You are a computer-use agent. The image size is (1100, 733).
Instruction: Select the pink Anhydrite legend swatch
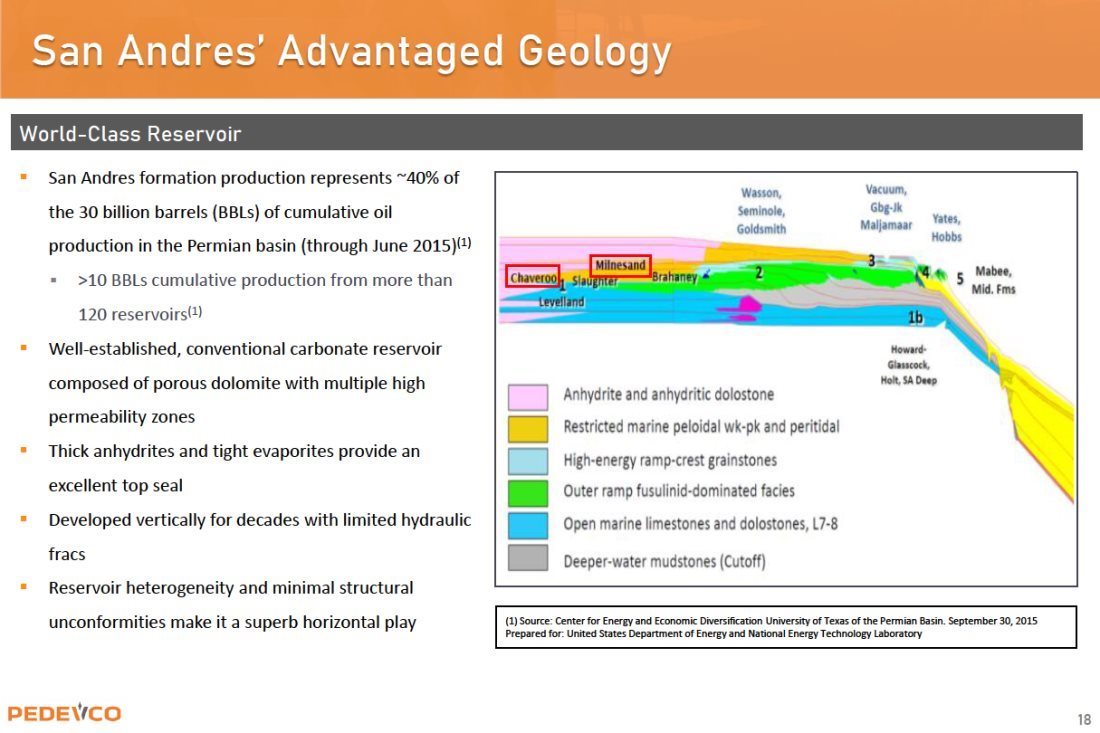[x=528, y=397]
